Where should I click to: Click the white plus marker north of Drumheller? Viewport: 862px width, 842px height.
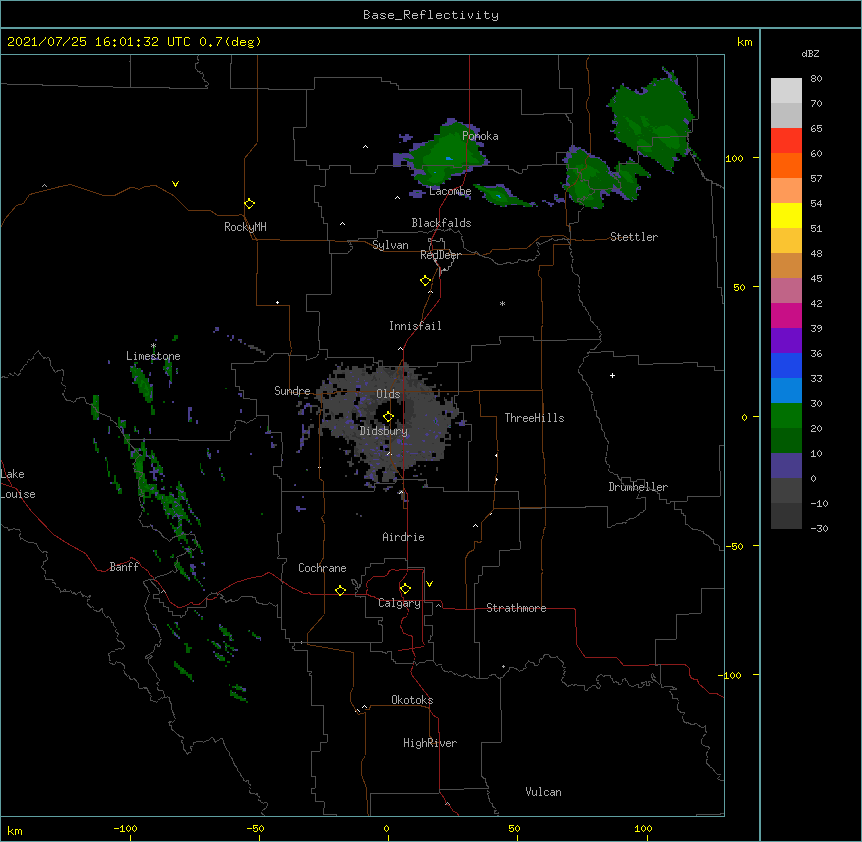click(x=612, y=375)
